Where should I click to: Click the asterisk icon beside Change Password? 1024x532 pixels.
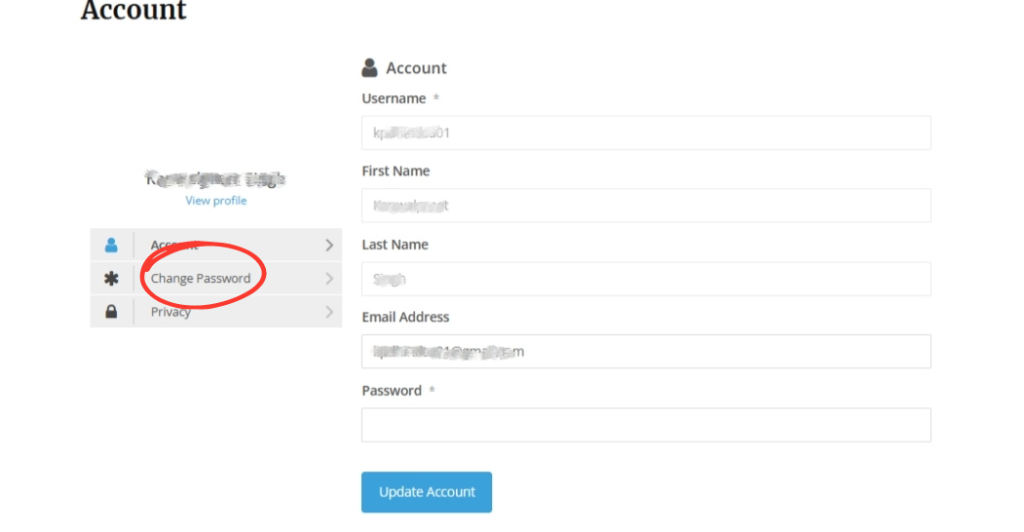[x=111, y=279]
